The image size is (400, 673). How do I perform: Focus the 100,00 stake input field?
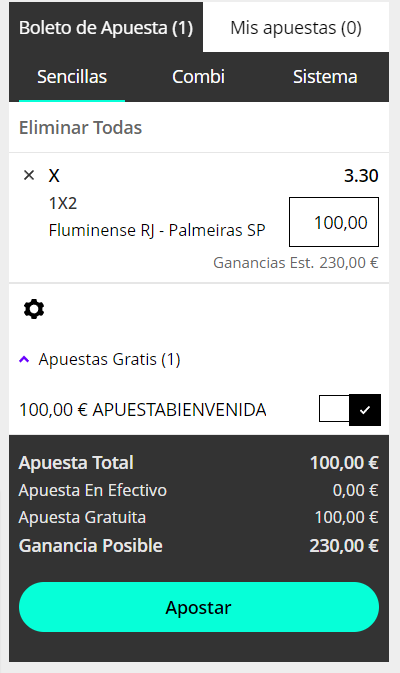click(334, 222)
